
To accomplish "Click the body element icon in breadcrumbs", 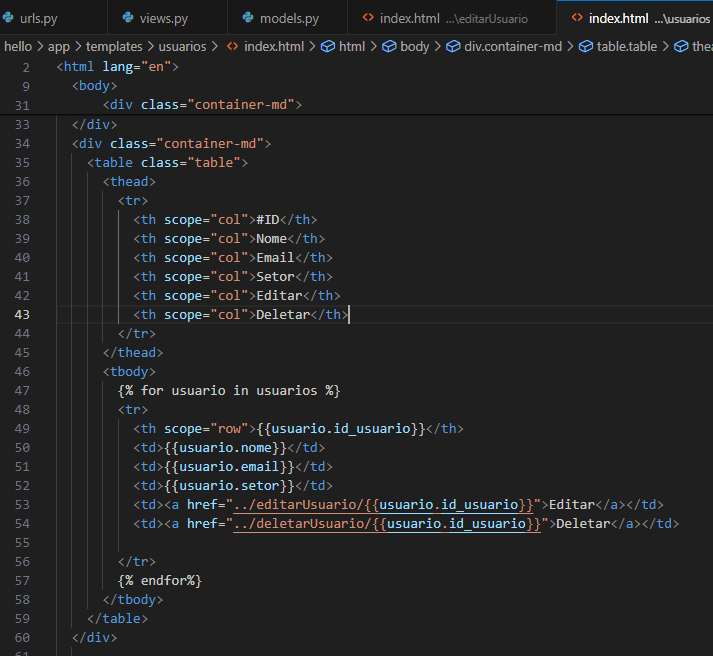I will [x=388, y=46].
